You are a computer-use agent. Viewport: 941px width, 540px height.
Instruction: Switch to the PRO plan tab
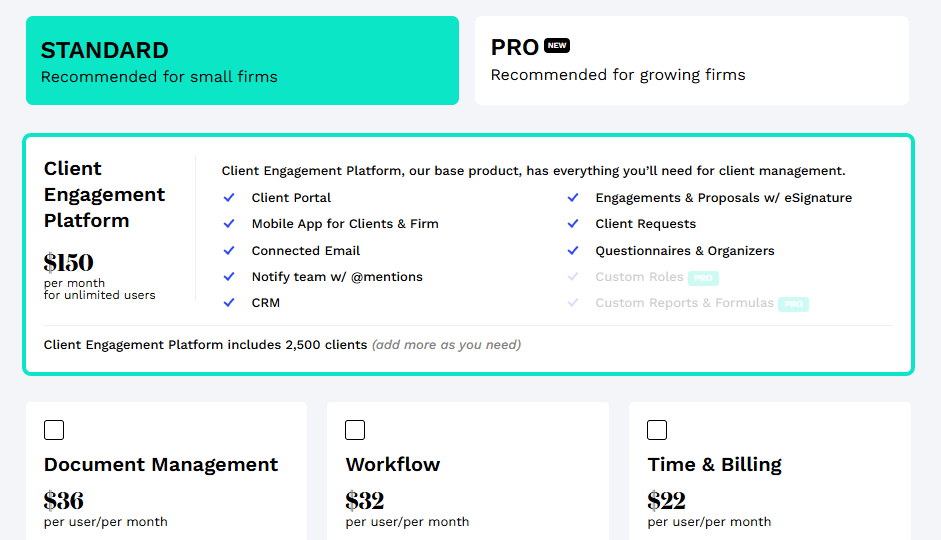click(691, 61)
